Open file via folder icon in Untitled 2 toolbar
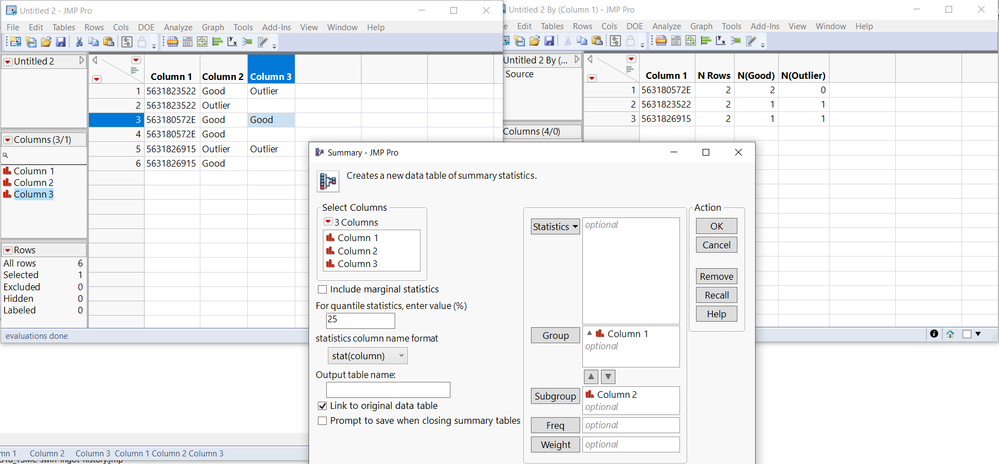This screenshot has width=999, height=464. coord(46,41)
